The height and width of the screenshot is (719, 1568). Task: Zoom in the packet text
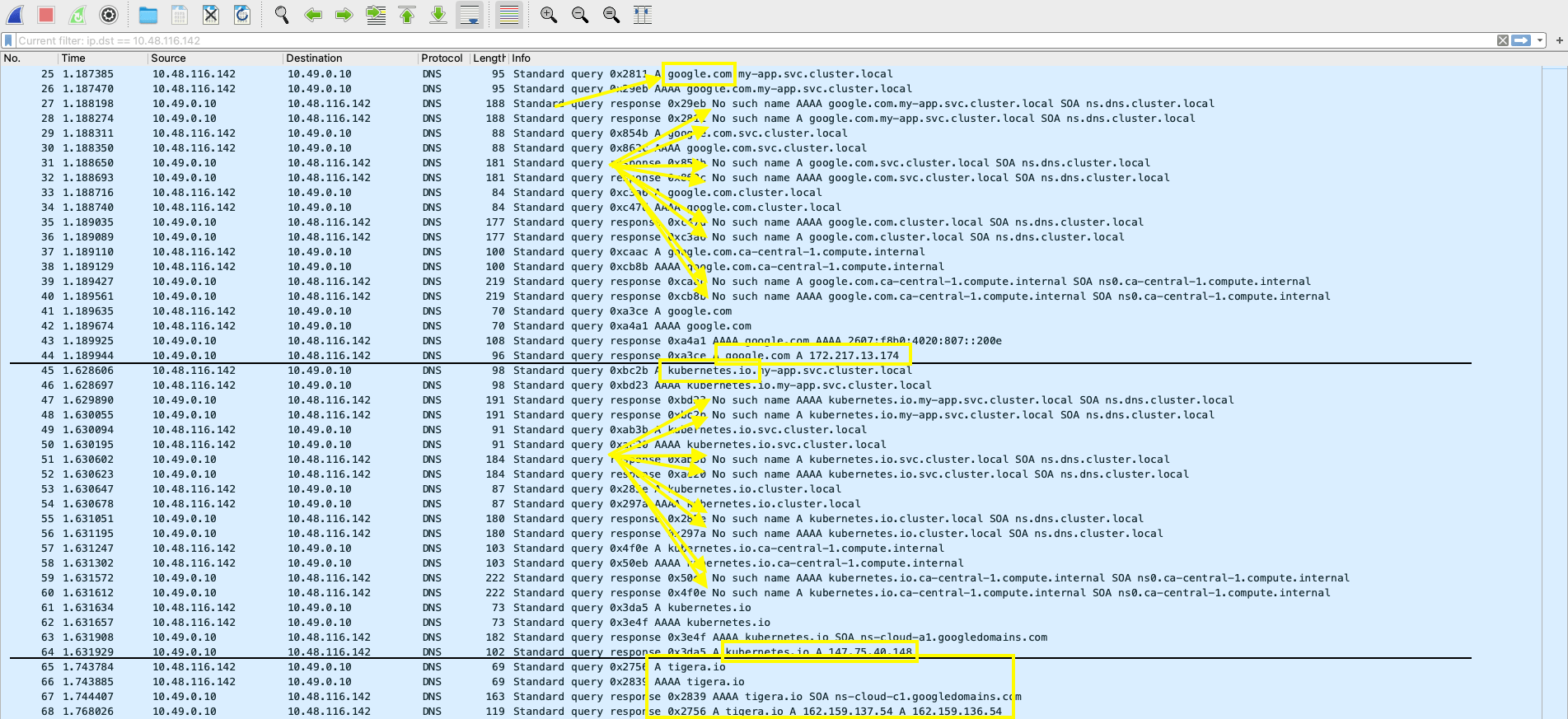click(x=549, y=15)
